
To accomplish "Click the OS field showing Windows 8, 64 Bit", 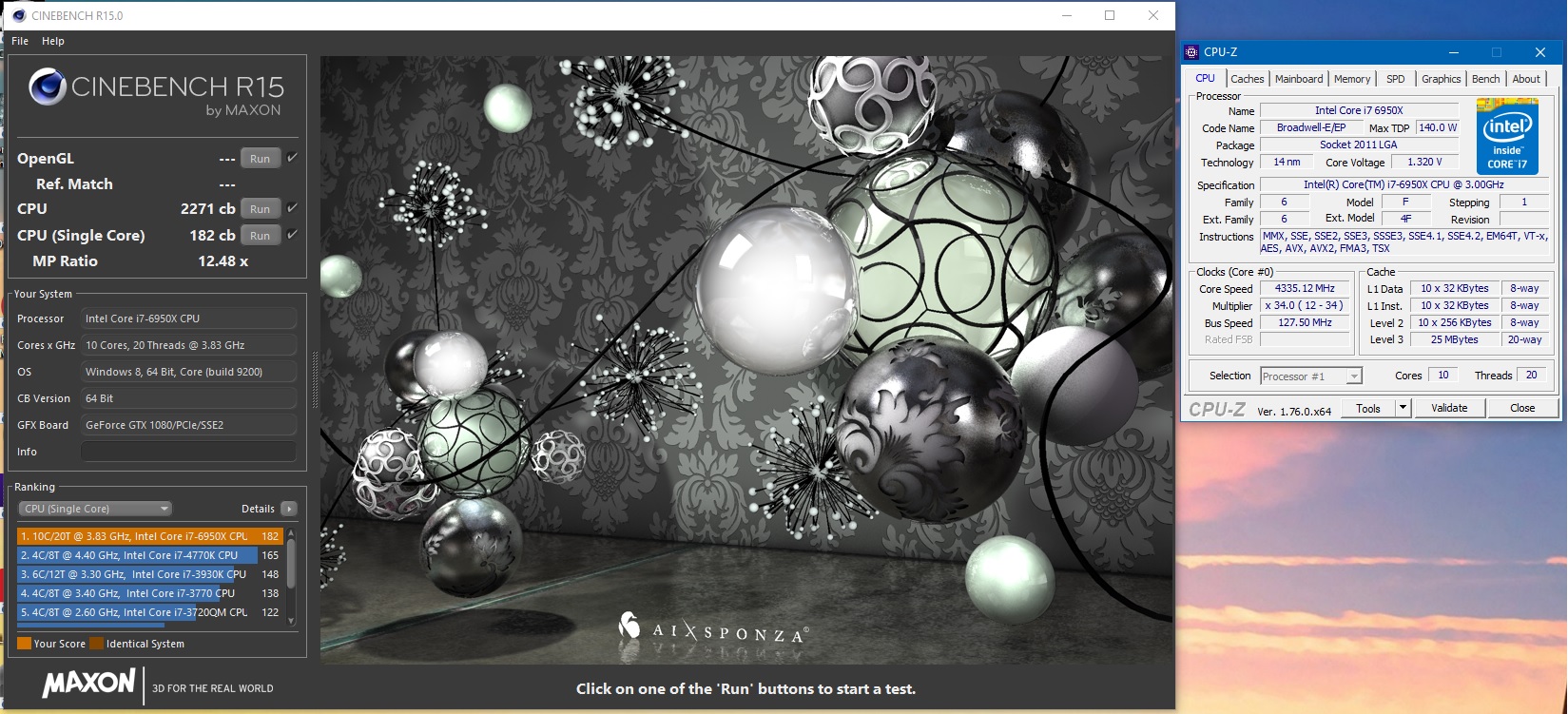I will click(x=188, y=372).
